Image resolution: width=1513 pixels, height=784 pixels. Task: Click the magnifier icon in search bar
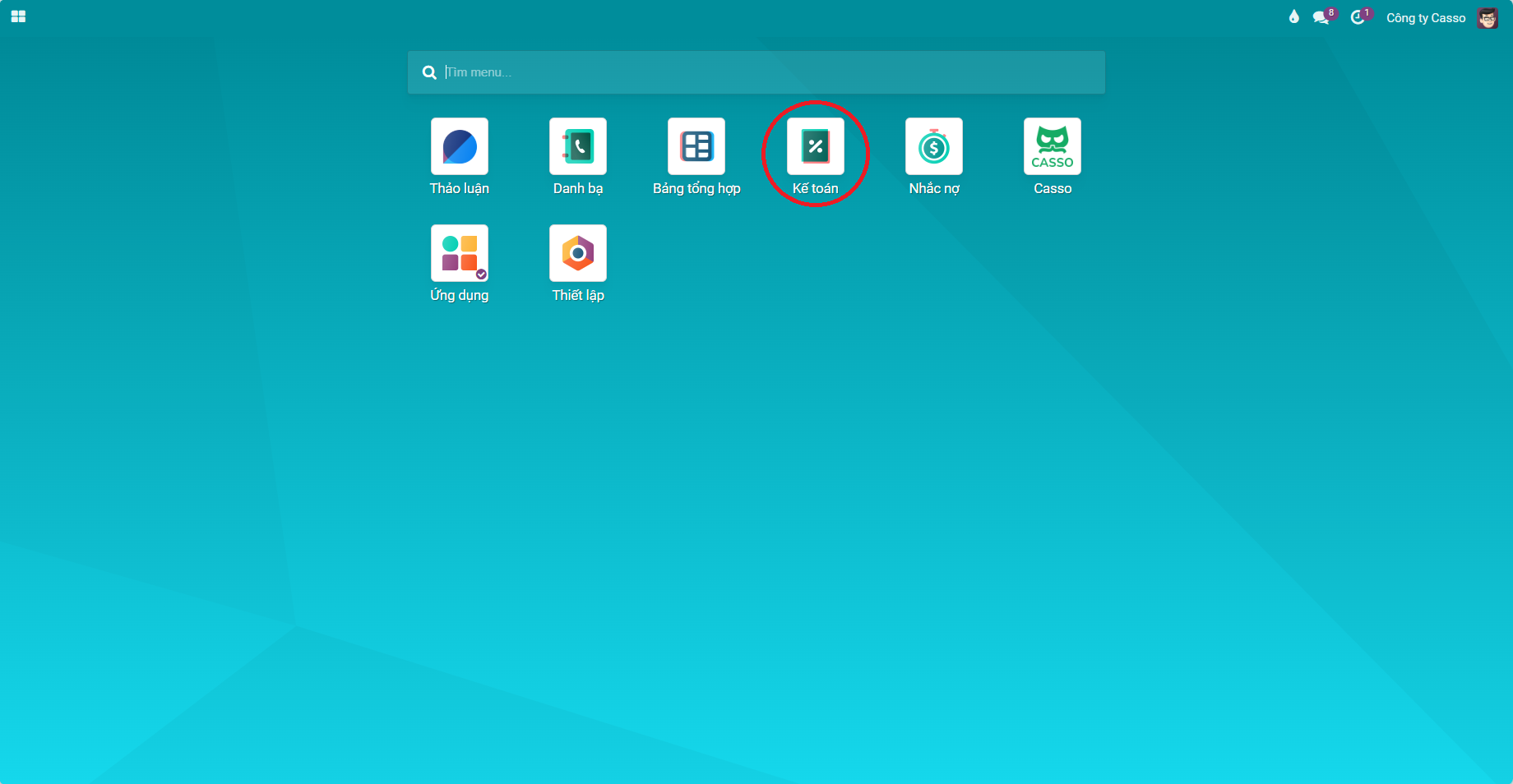point(429,72)
